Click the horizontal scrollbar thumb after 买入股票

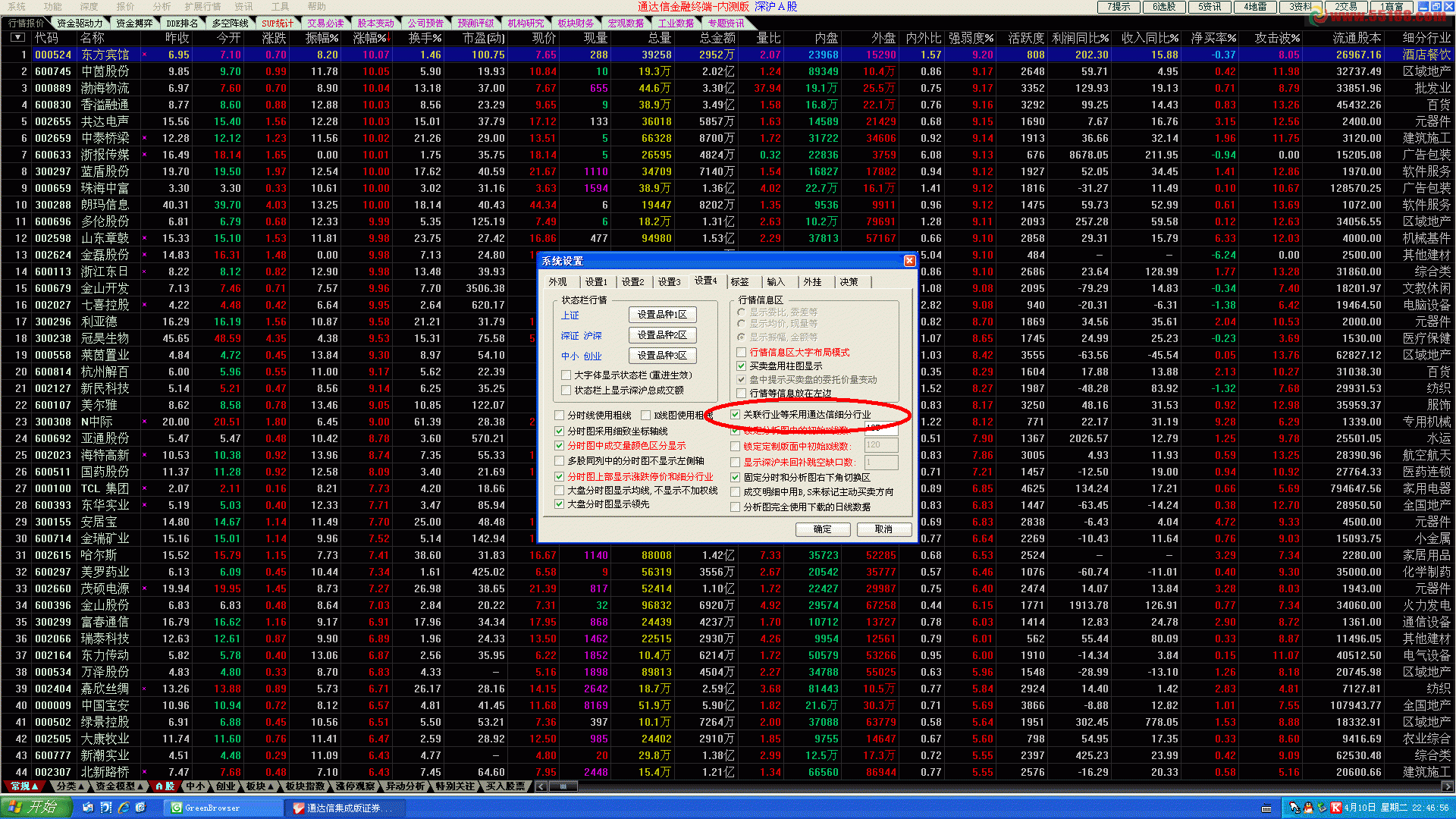pos(563,786)
